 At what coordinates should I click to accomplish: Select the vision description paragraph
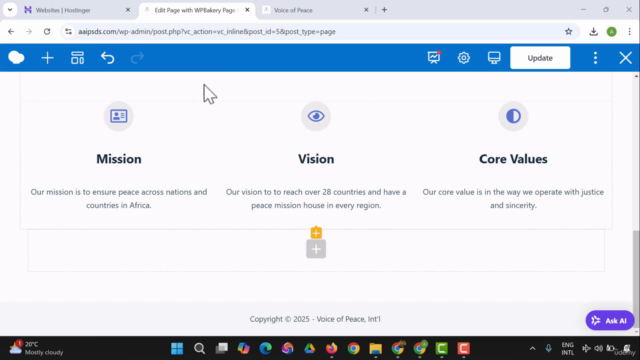(x=316, y=198)
